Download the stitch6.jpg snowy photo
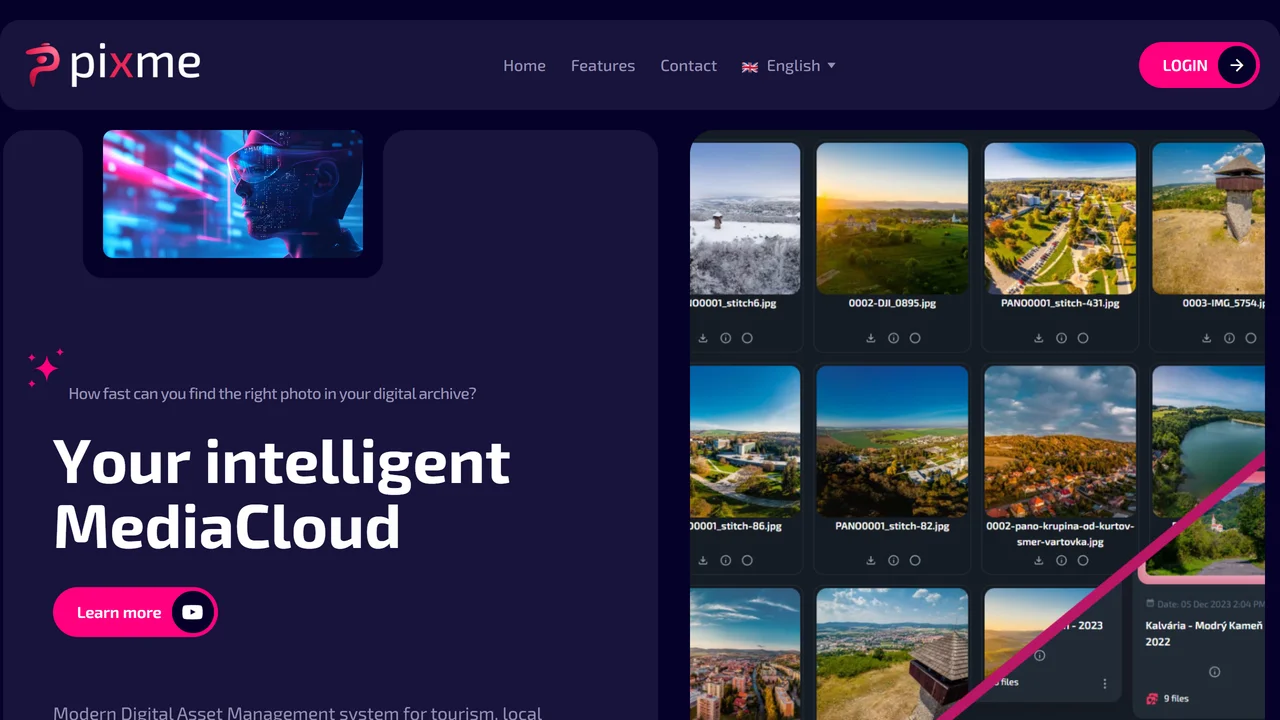The width and height of the screenshot is (1280, 720). 703,338
